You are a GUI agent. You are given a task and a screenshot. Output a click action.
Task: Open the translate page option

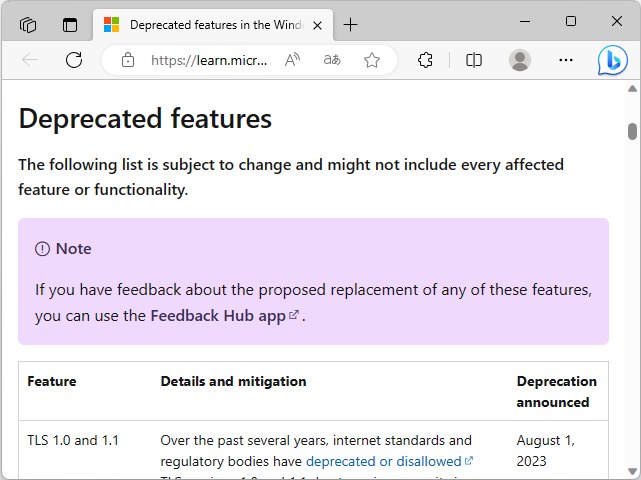click(332, 60)
